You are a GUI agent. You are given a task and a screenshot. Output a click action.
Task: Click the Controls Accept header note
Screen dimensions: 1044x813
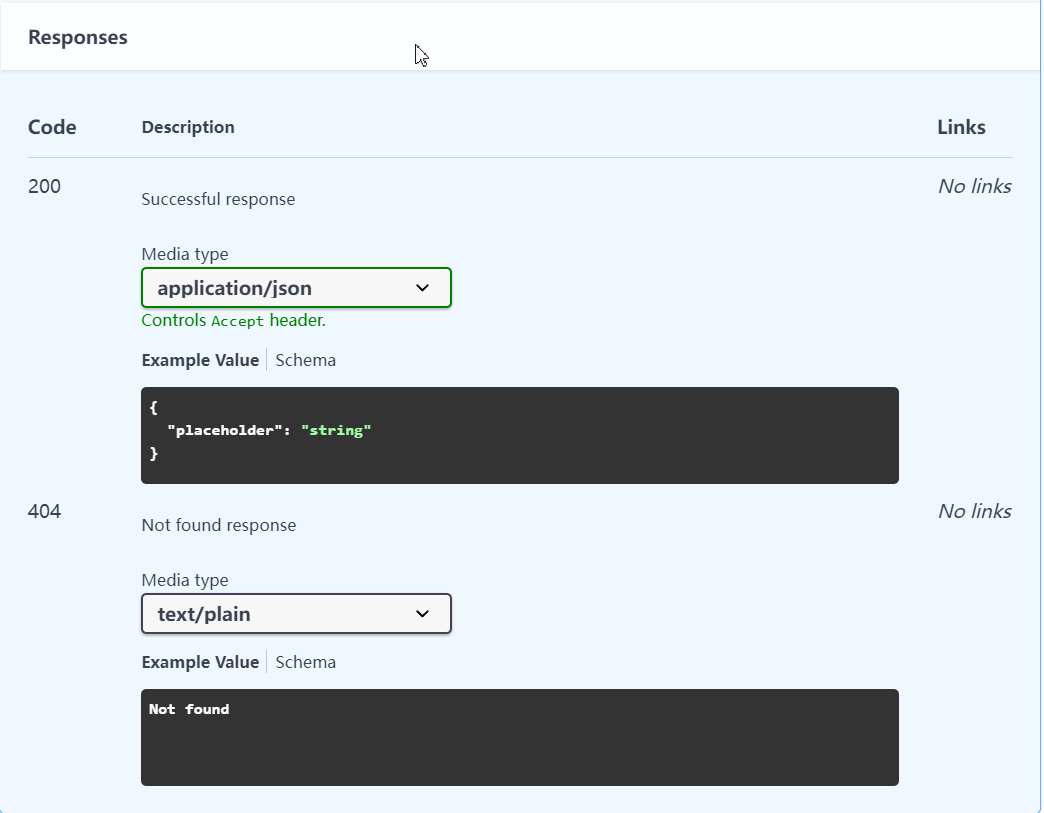[234, 320]
